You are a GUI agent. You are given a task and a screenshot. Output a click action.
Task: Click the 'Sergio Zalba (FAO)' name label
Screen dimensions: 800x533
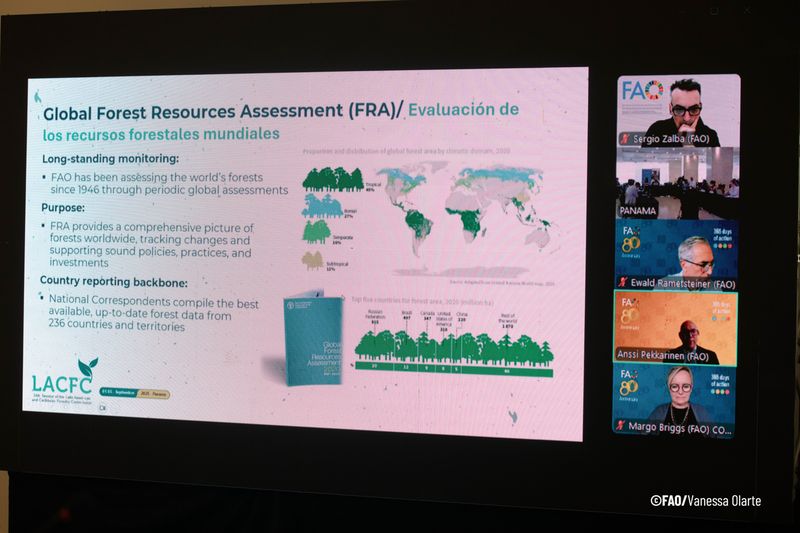[671, 139]
